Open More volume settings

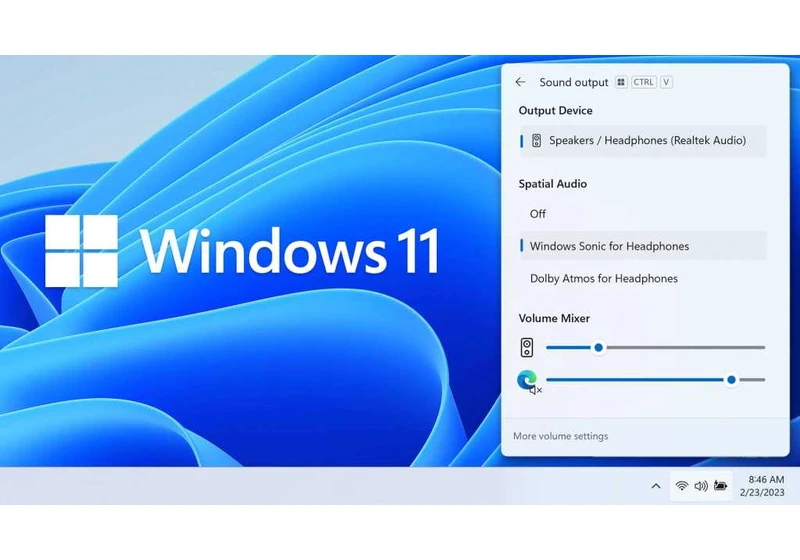tap(561, 436)
